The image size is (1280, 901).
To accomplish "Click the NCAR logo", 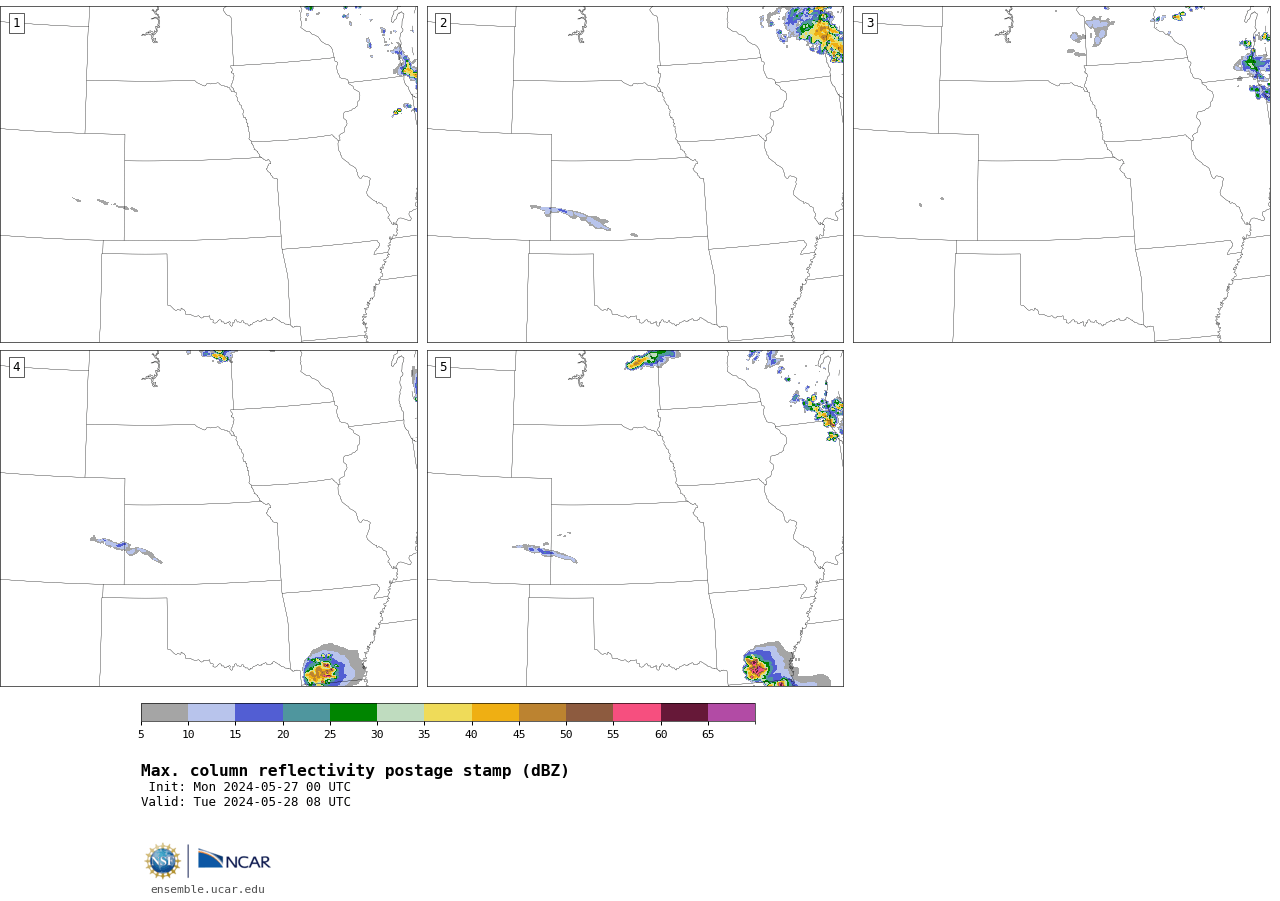I will pyautogui.click(x=234, y=860).
